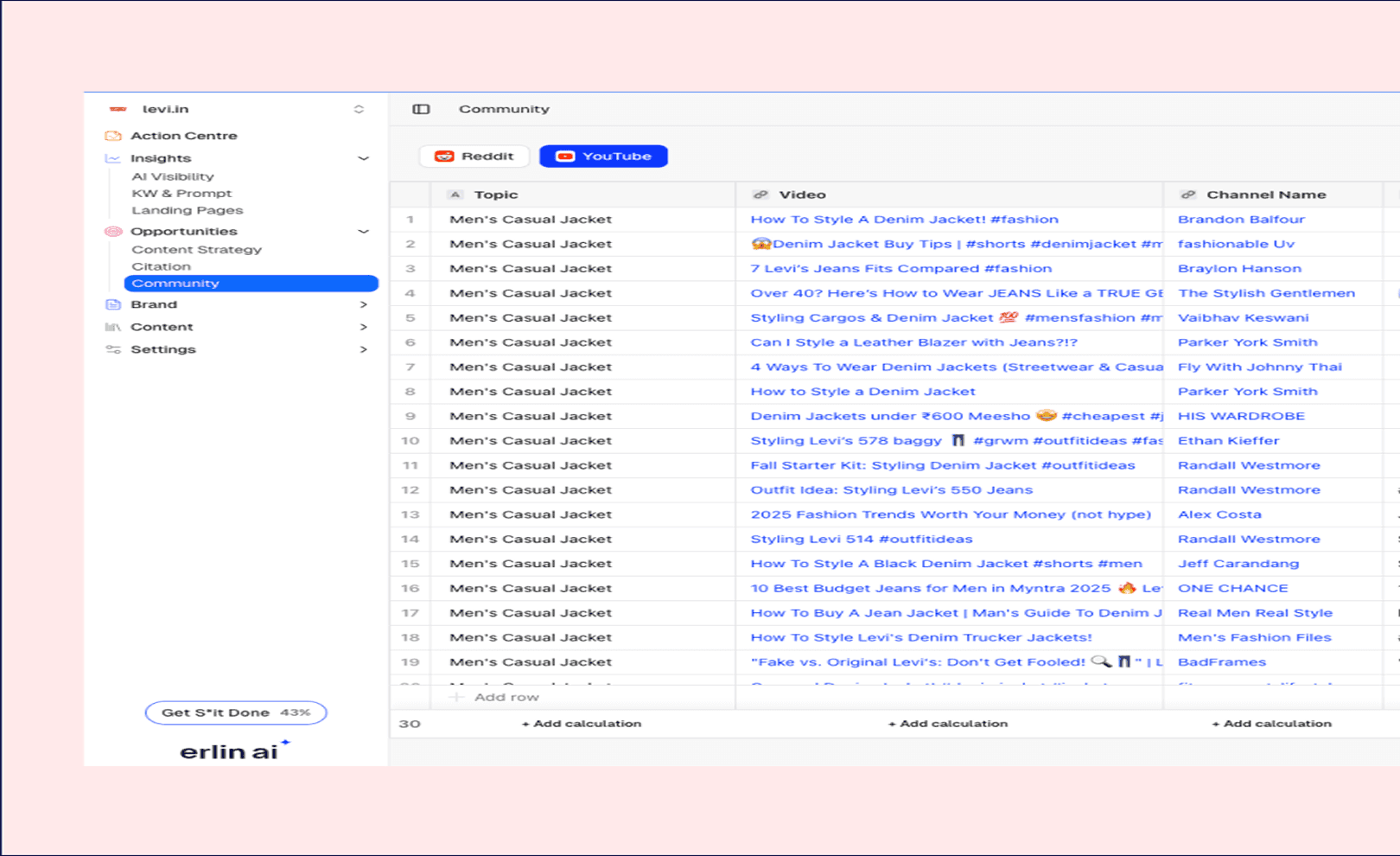Click Men's Casual Jacket in row 5

531,318
